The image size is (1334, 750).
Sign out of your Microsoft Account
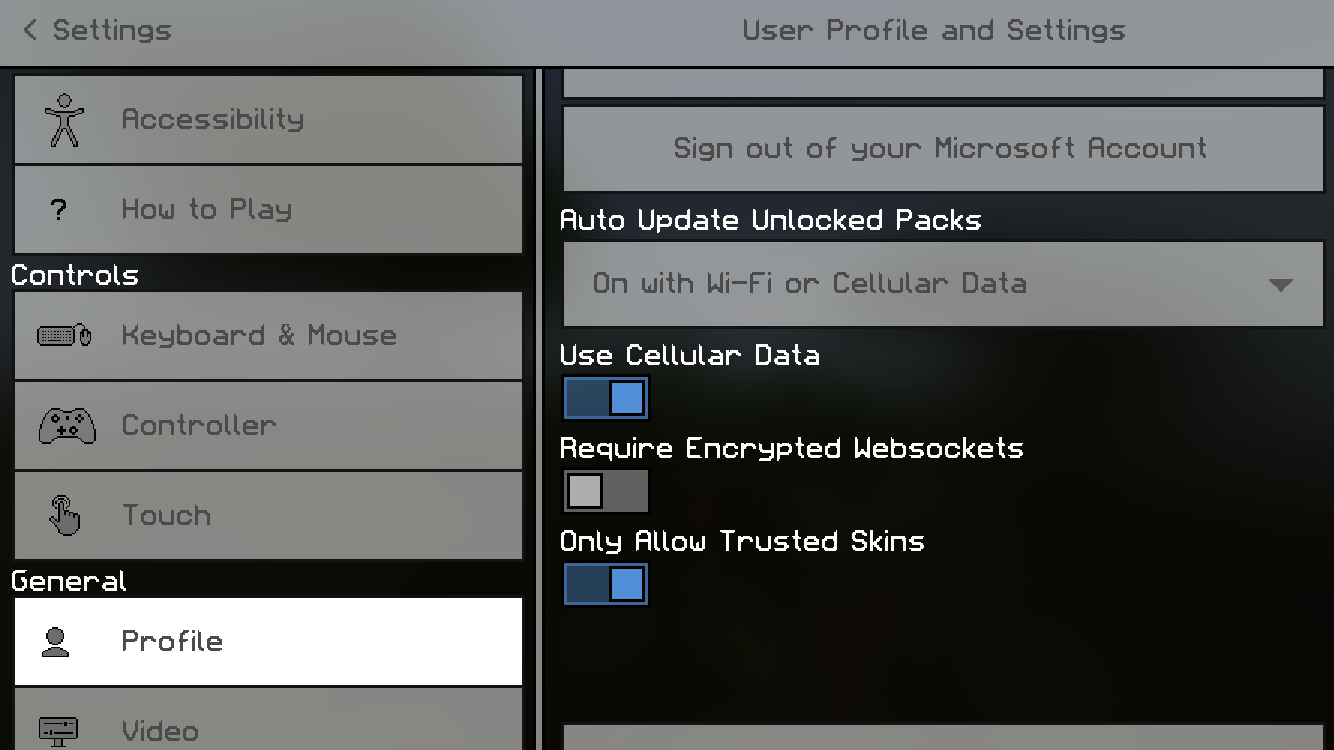point(942,149)
